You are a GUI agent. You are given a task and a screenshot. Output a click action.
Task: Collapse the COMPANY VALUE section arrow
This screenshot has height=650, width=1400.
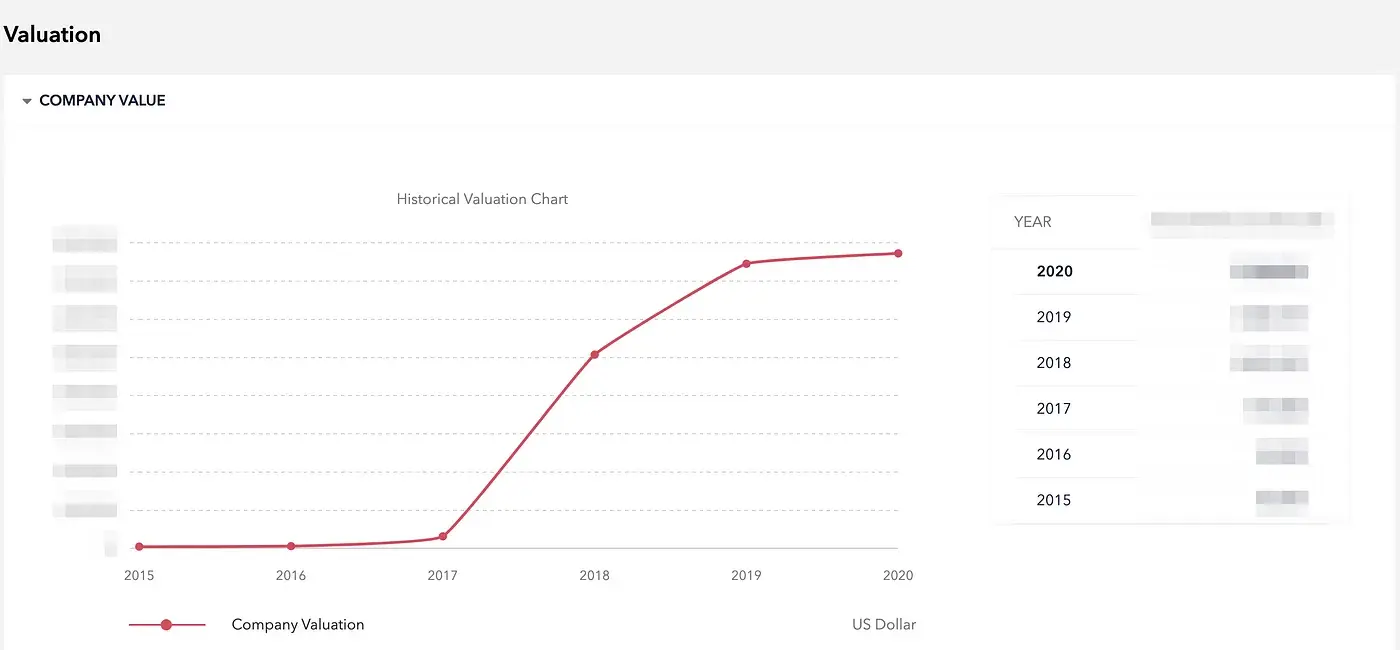tap(27, 101)
